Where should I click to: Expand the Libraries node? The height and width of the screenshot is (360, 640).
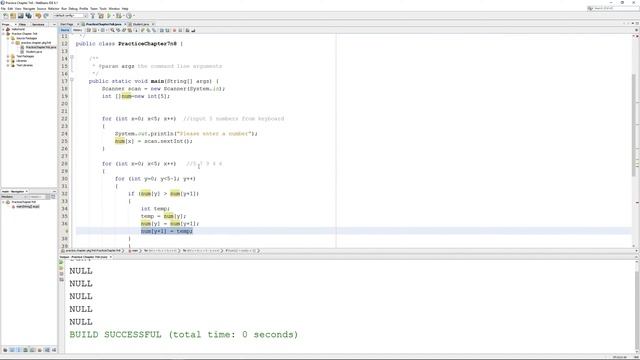8,61
